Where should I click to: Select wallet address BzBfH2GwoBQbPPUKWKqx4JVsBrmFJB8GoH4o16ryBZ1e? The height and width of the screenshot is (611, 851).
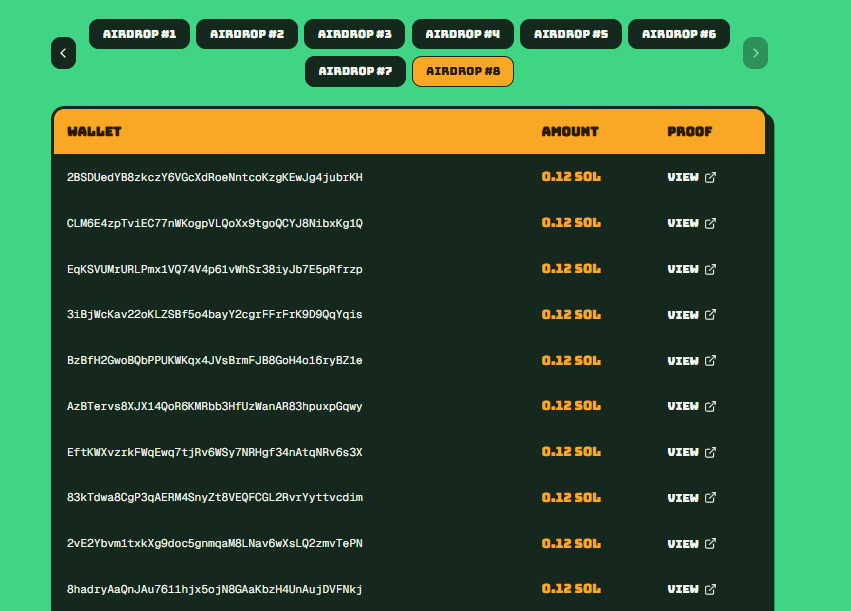(215, 361)
